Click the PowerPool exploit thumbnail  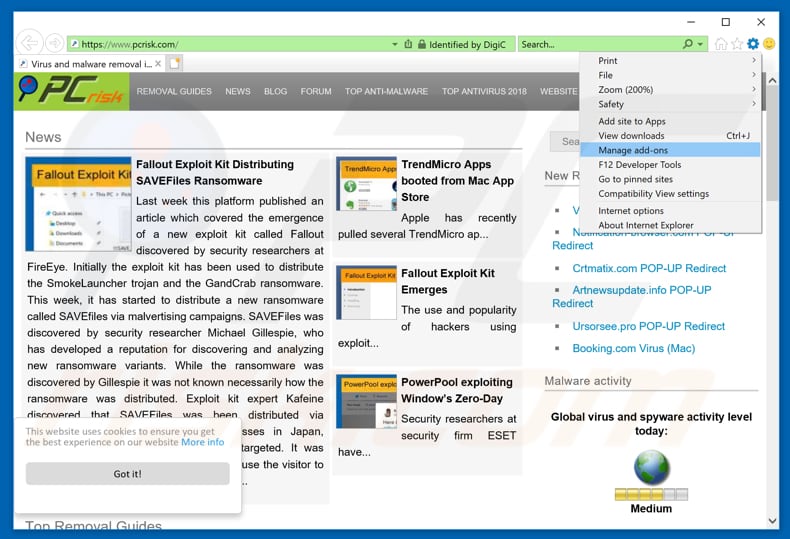pos(366,401)
